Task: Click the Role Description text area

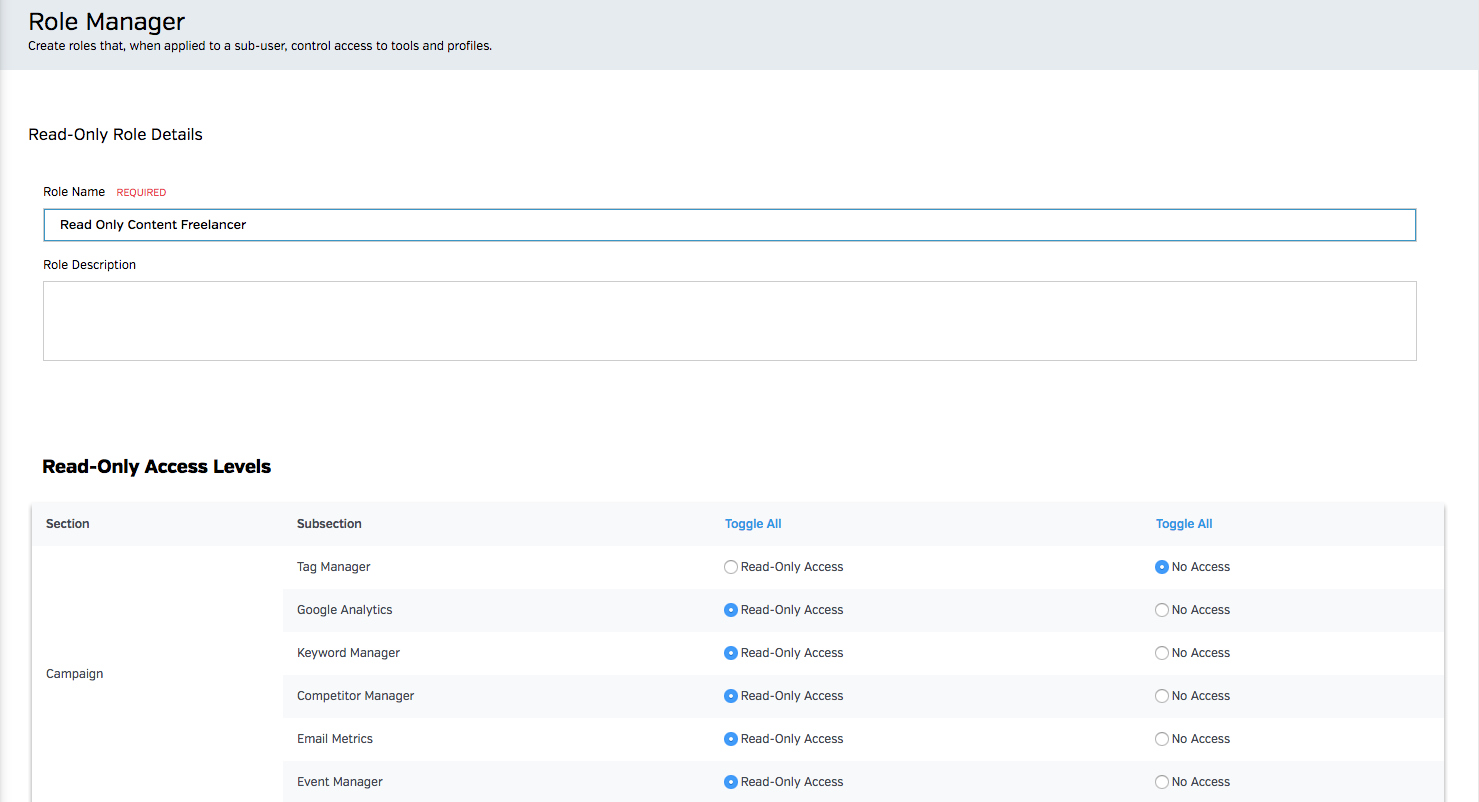Action: [729, 321]
